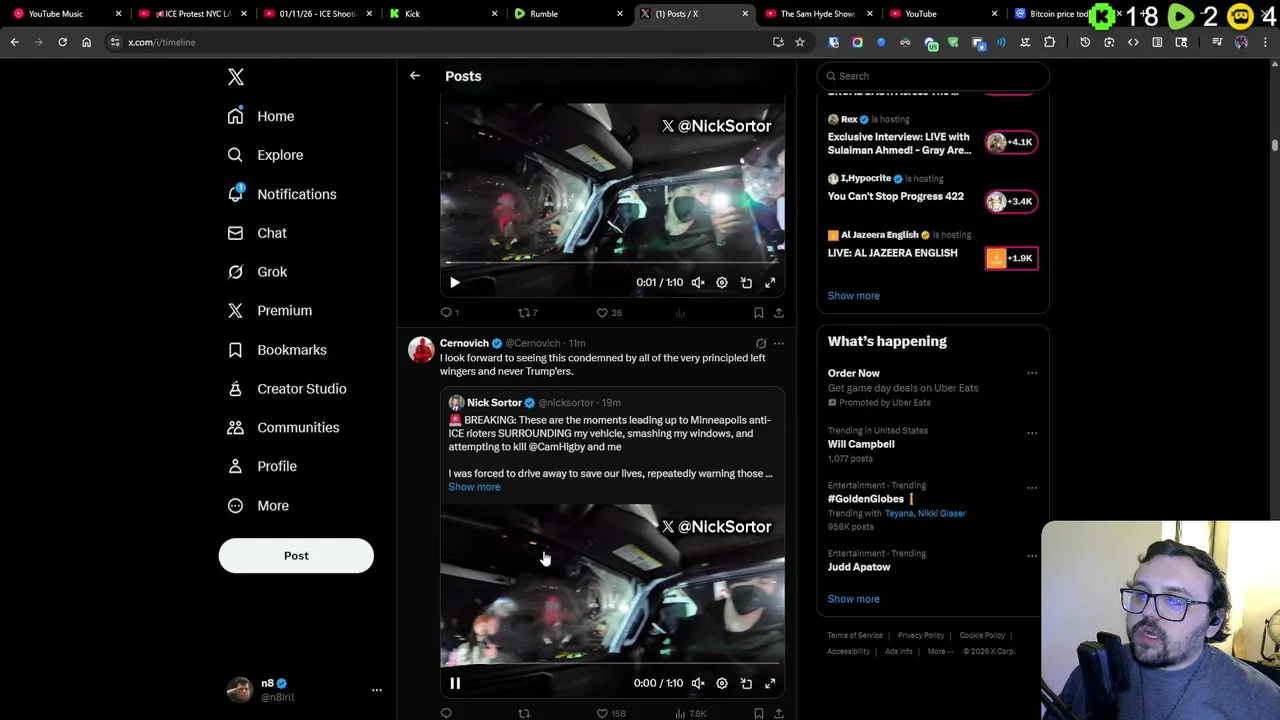The image size is (1280, 720).
Task: Repost the Cernovich post
Action: (524, 713)
